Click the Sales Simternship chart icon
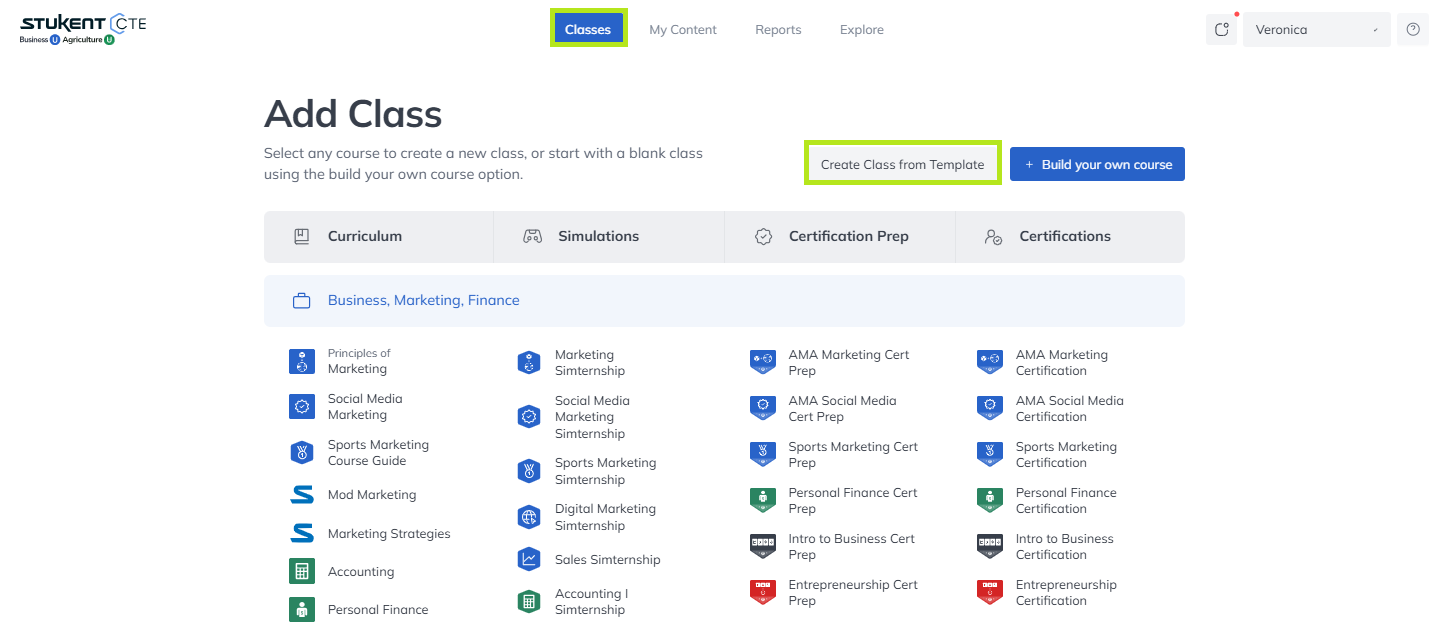The height and width of the screenshot is (622, 1447). [529, 559]
